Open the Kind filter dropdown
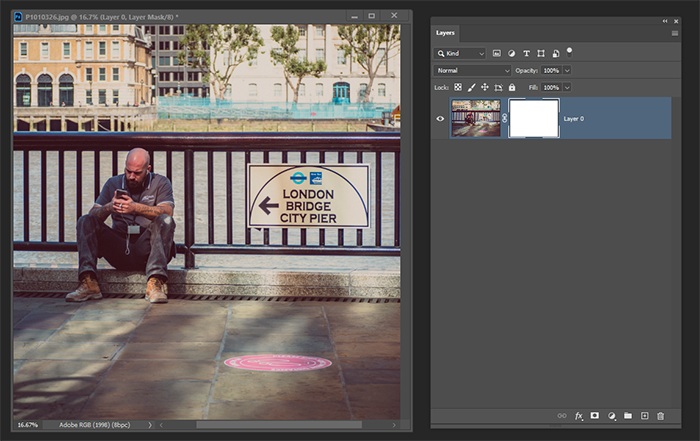Image resolution: width=700 pixels, height=441 pixels. coord(459,54)
